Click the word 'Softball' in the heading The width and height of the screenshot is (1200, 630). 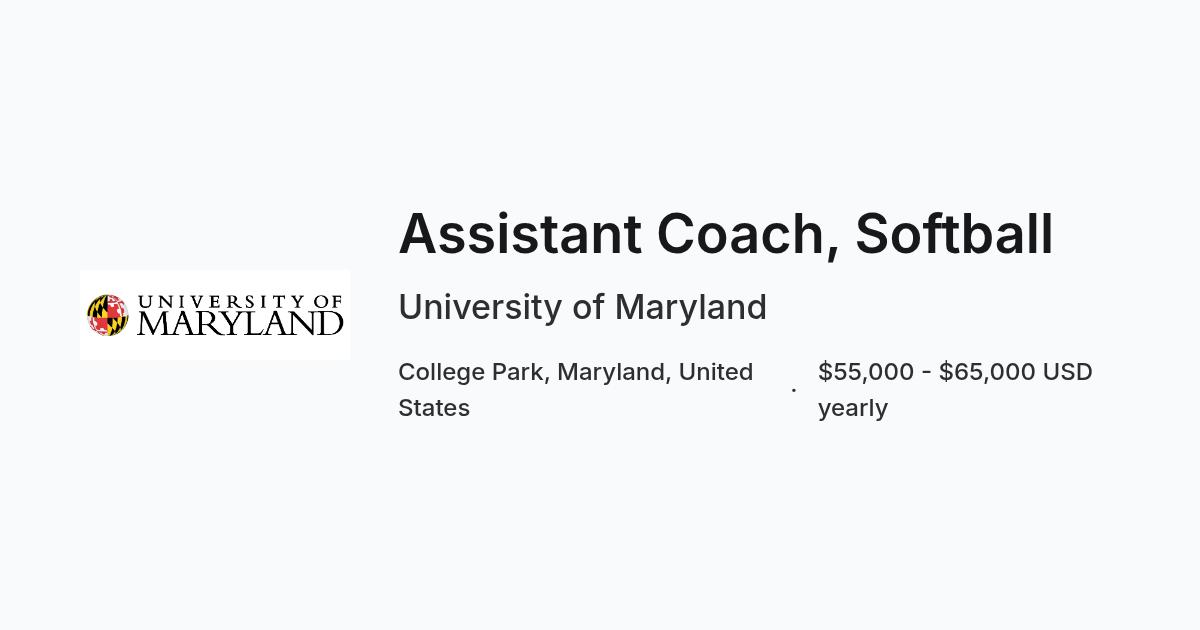pyautogui.click(x=954, y=234)
